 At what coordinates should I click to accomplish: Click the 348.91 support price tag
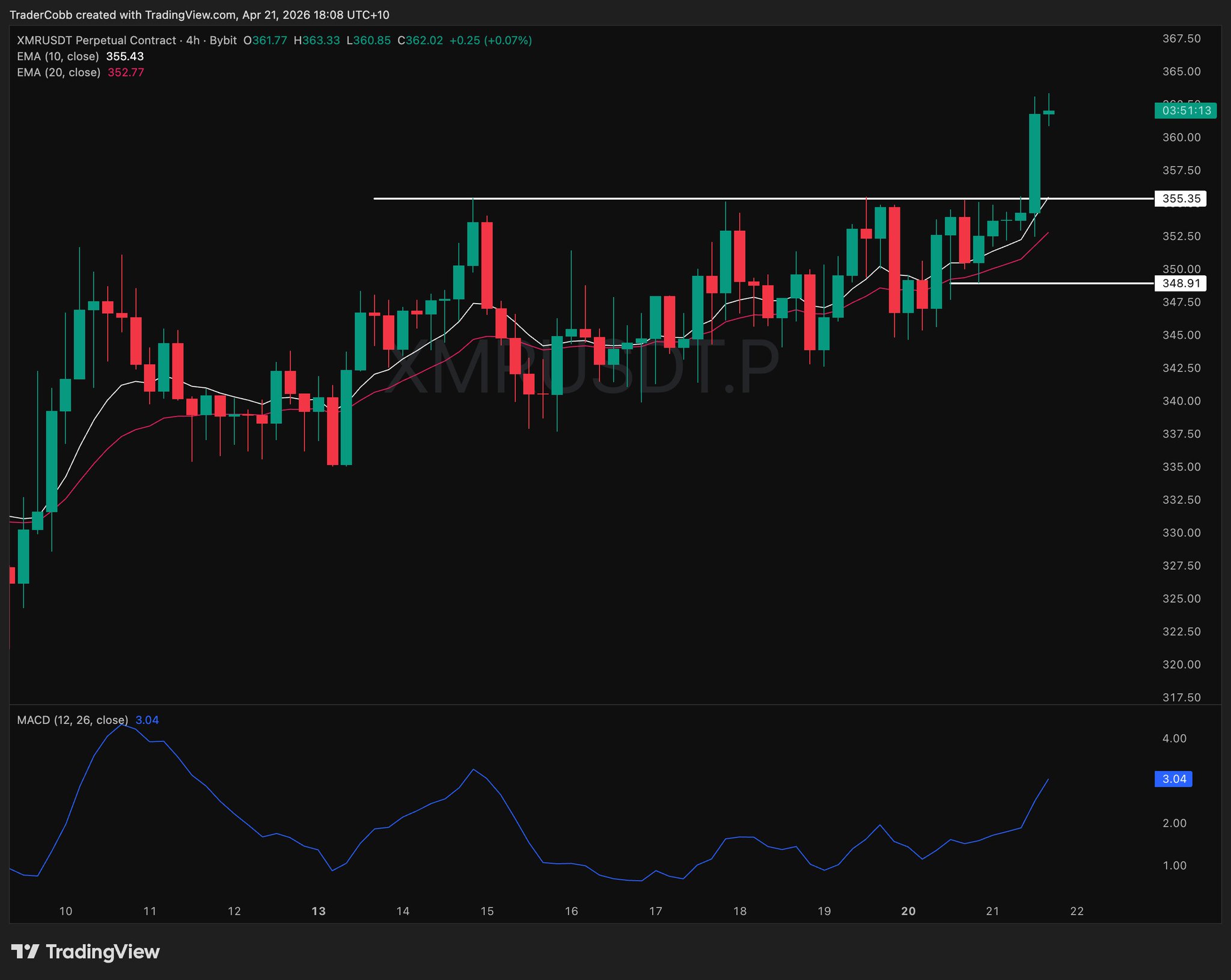[1181, 283]
